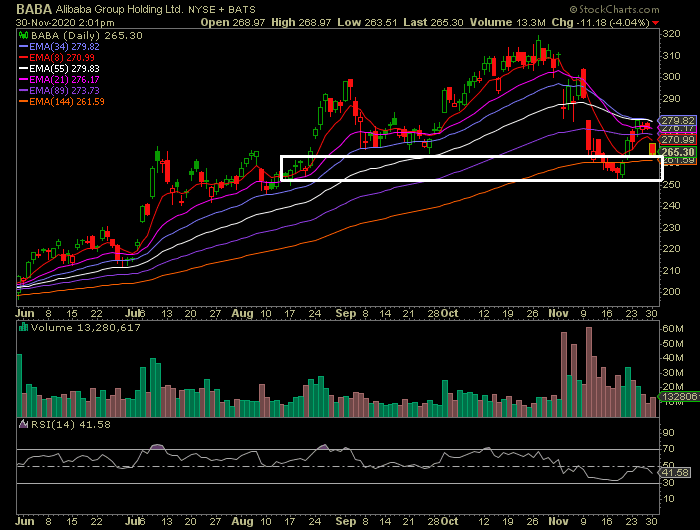Viewport: 700px width, 530px height.
Task: Click the 60M mark on volume axis
Action: 673,329
